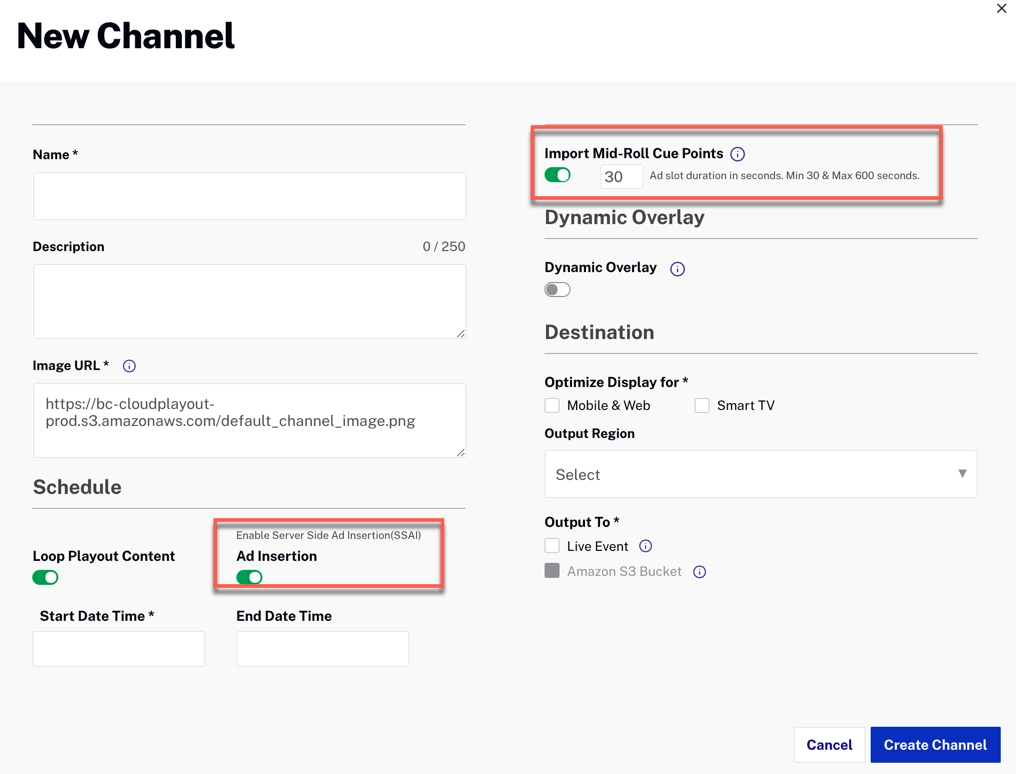Screen dimensions: 1016x774
Task: Click info icon beside Import Mid-Roll Cue Points
Action: click(x=737, y=154)
